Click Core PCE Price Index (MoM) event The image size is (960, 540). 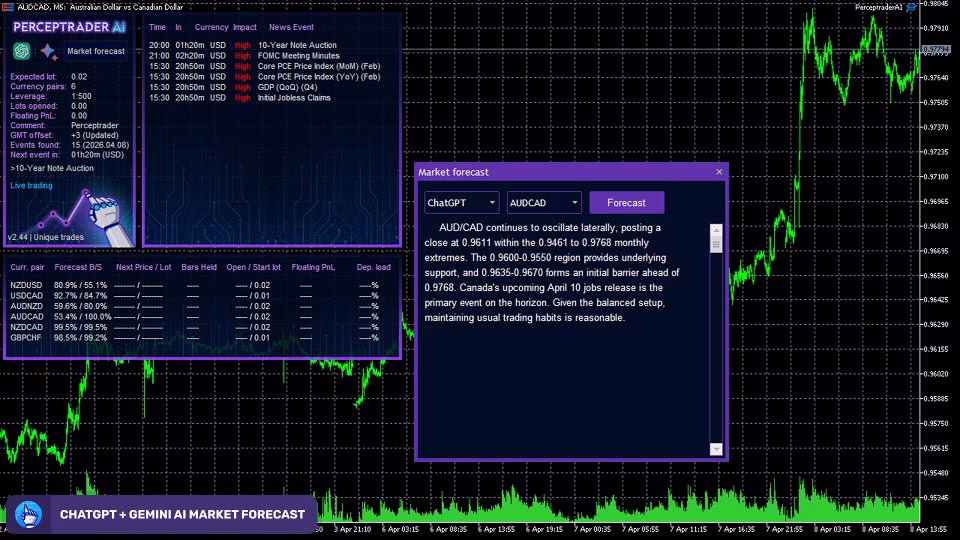pos(319,66)
